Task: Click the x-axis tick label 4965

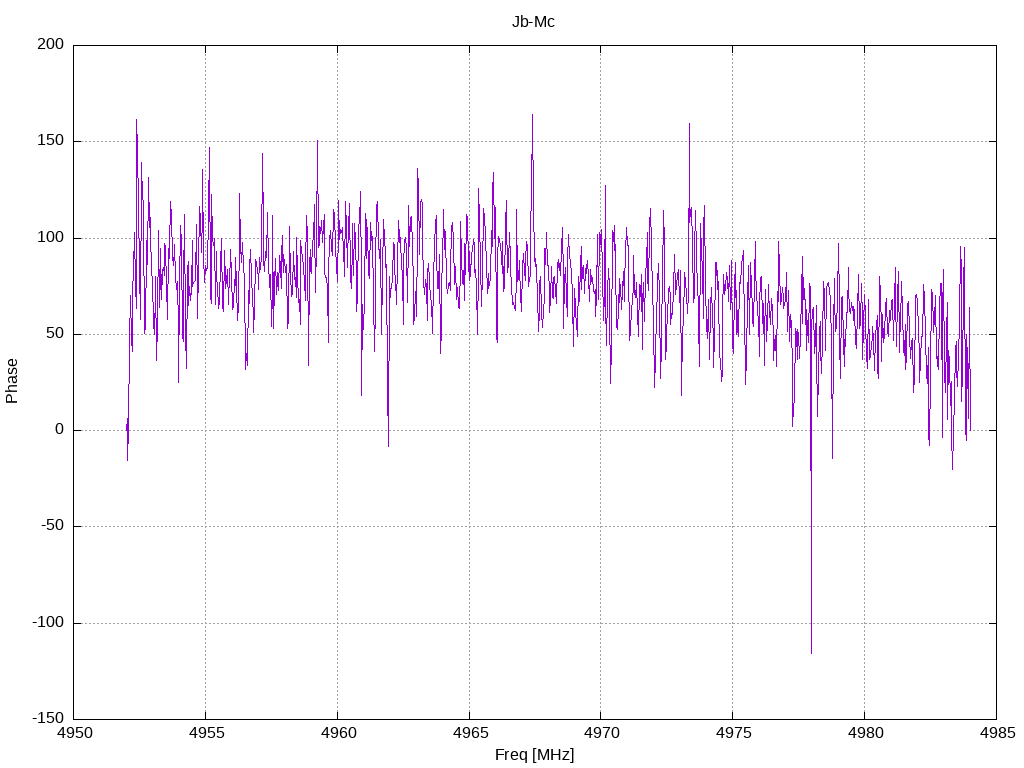Action: [470, 733]
